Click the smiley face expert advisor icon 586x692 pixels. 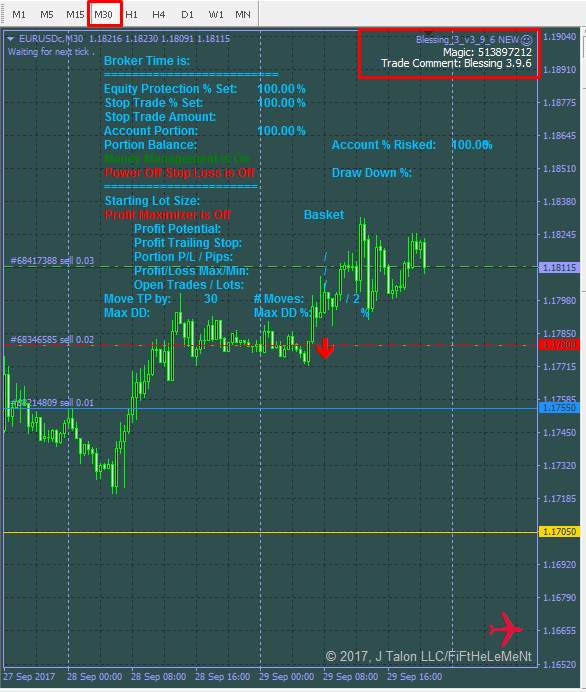click(x=526, y=40)
